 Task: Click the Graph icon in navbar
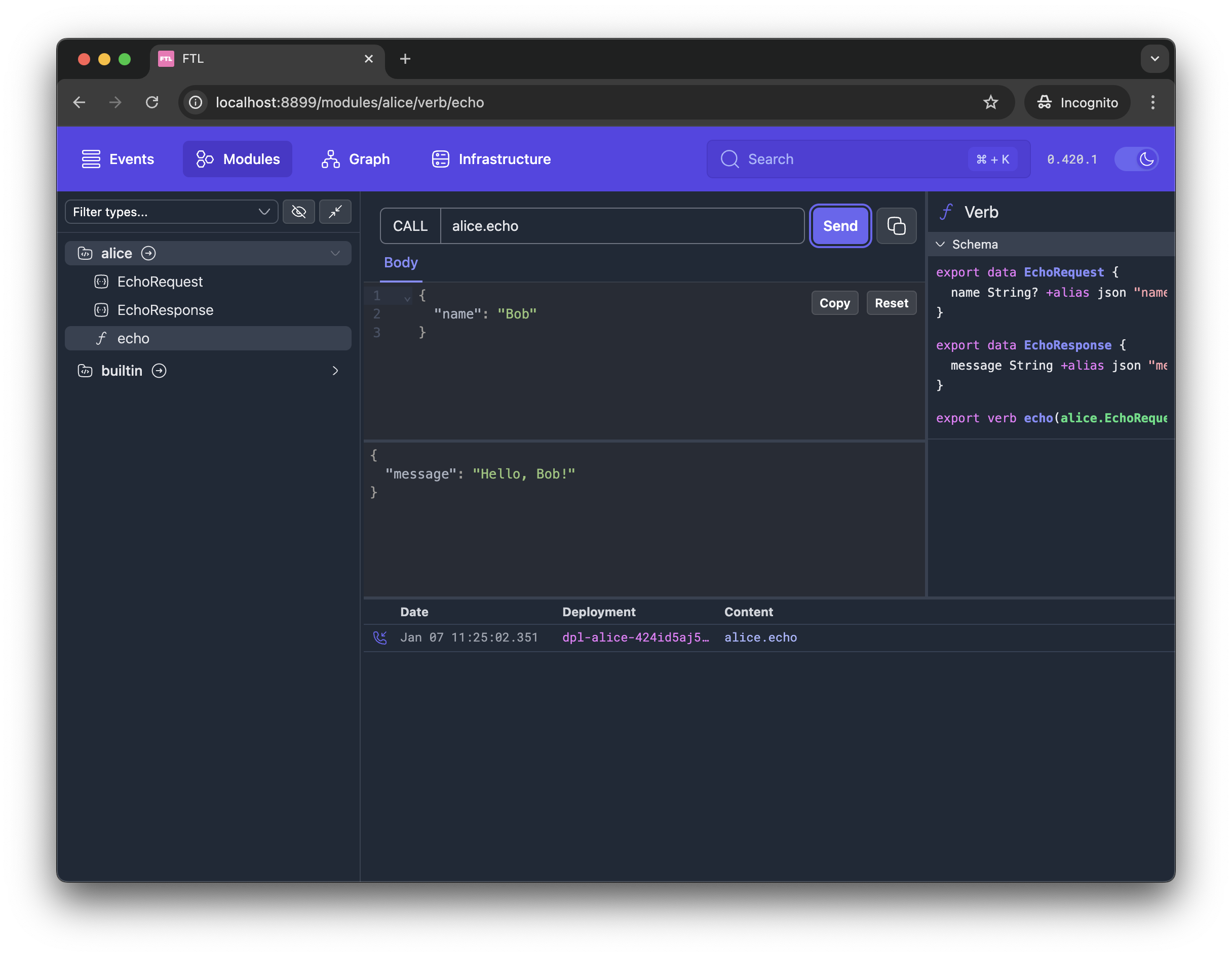coord(330,159)
